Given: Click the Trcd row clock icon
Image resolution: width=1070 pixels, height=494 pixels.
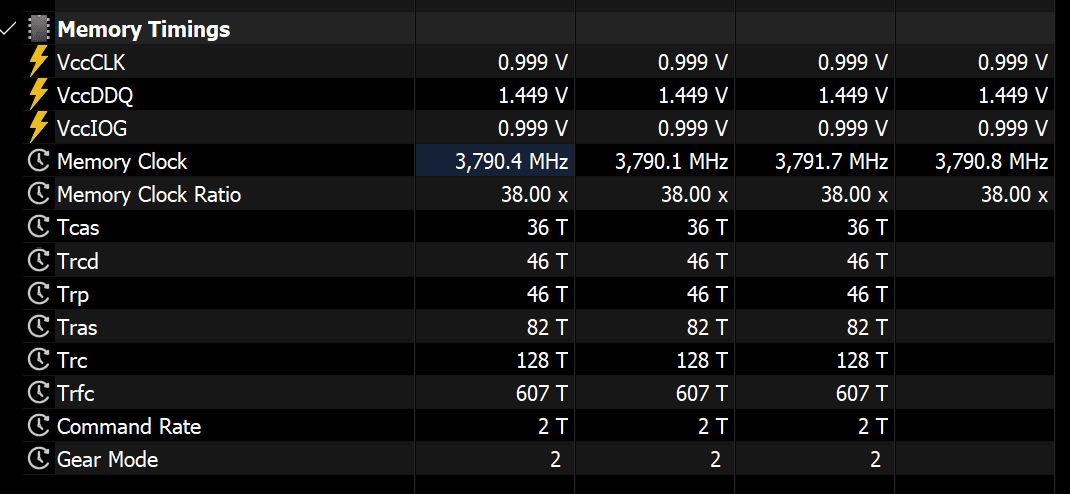Looking at the screenshot, I should pos(38,261).
